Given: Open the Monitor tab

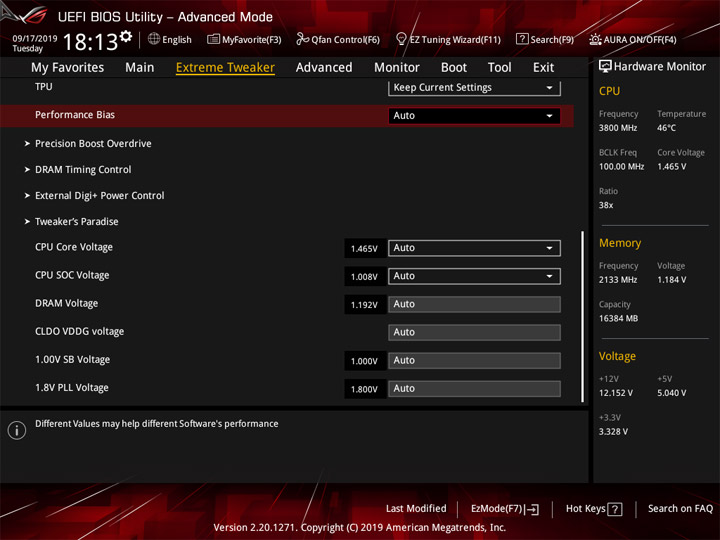Looking at the screenshot, I should (x=397, y=68).
